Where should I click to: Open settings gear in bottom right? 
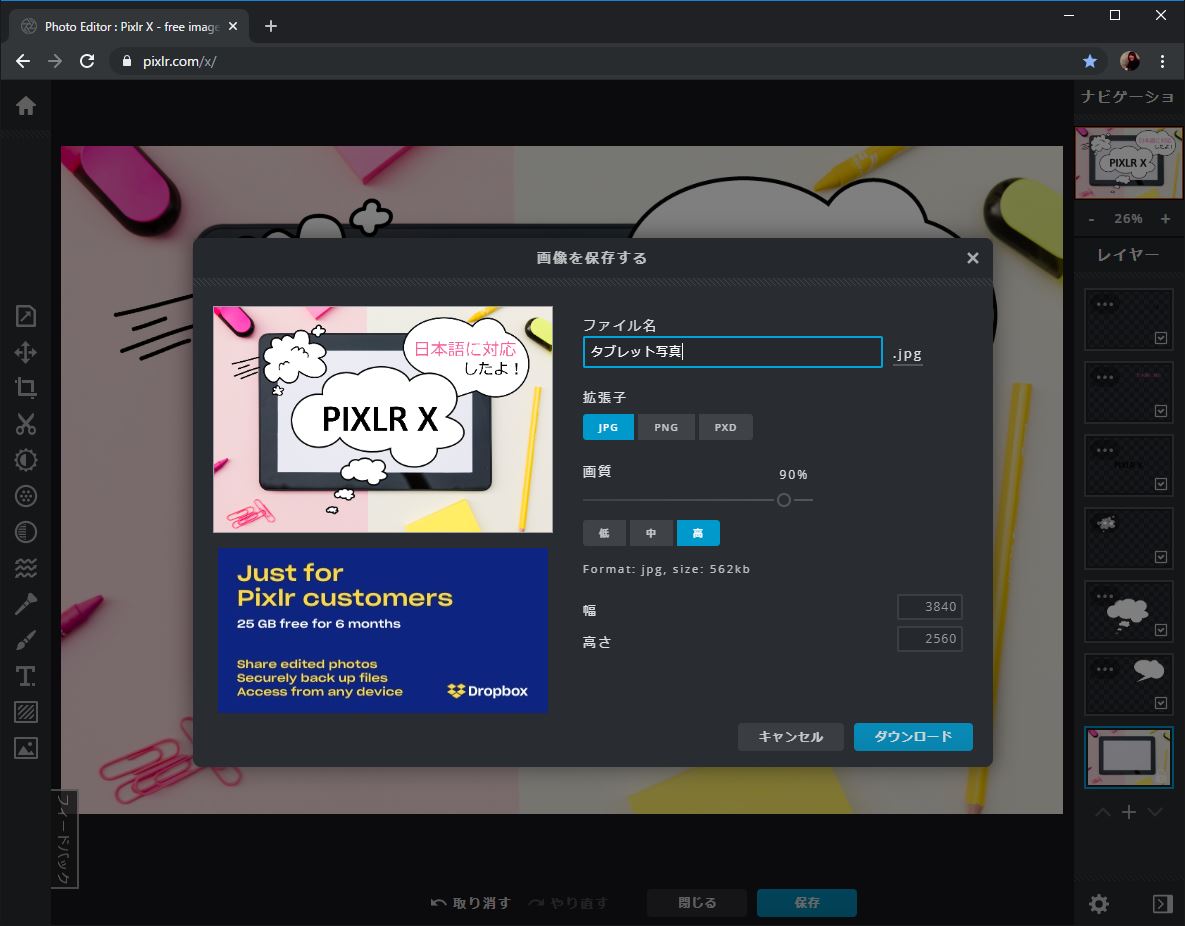(x=1099, y=903)
